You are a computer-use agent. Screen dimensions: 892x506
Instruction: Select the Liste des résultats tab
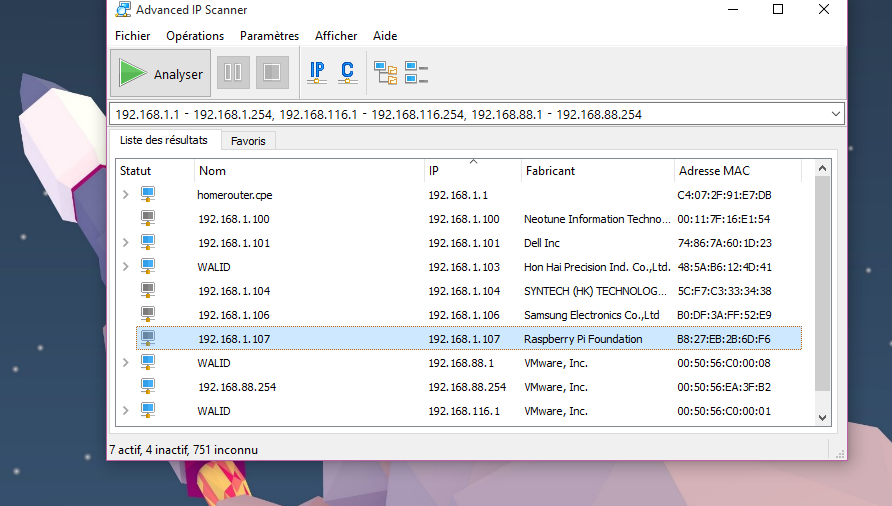point(164,140)
